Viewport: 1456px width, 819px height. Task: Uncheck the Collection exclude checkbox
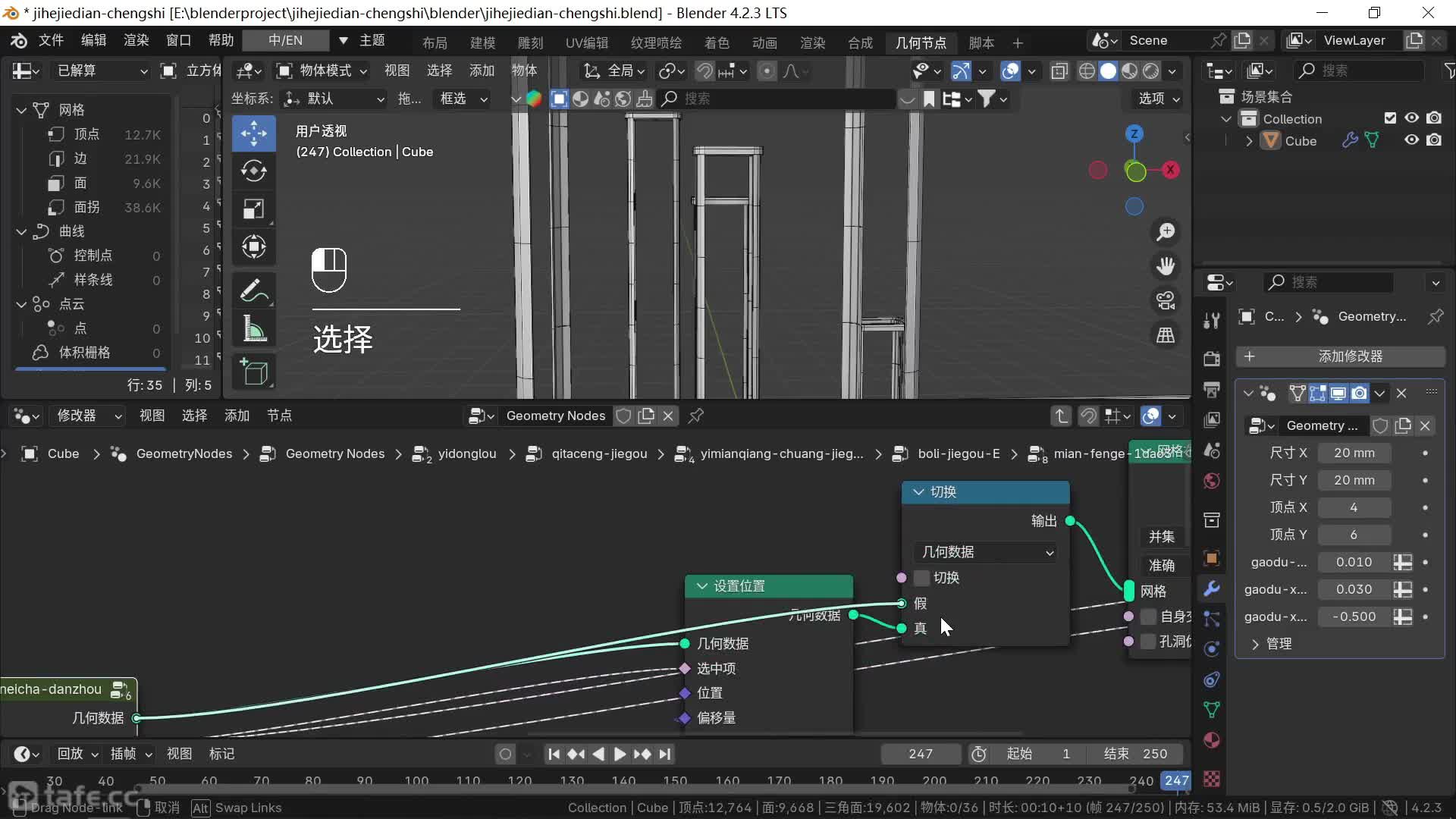1390,118
